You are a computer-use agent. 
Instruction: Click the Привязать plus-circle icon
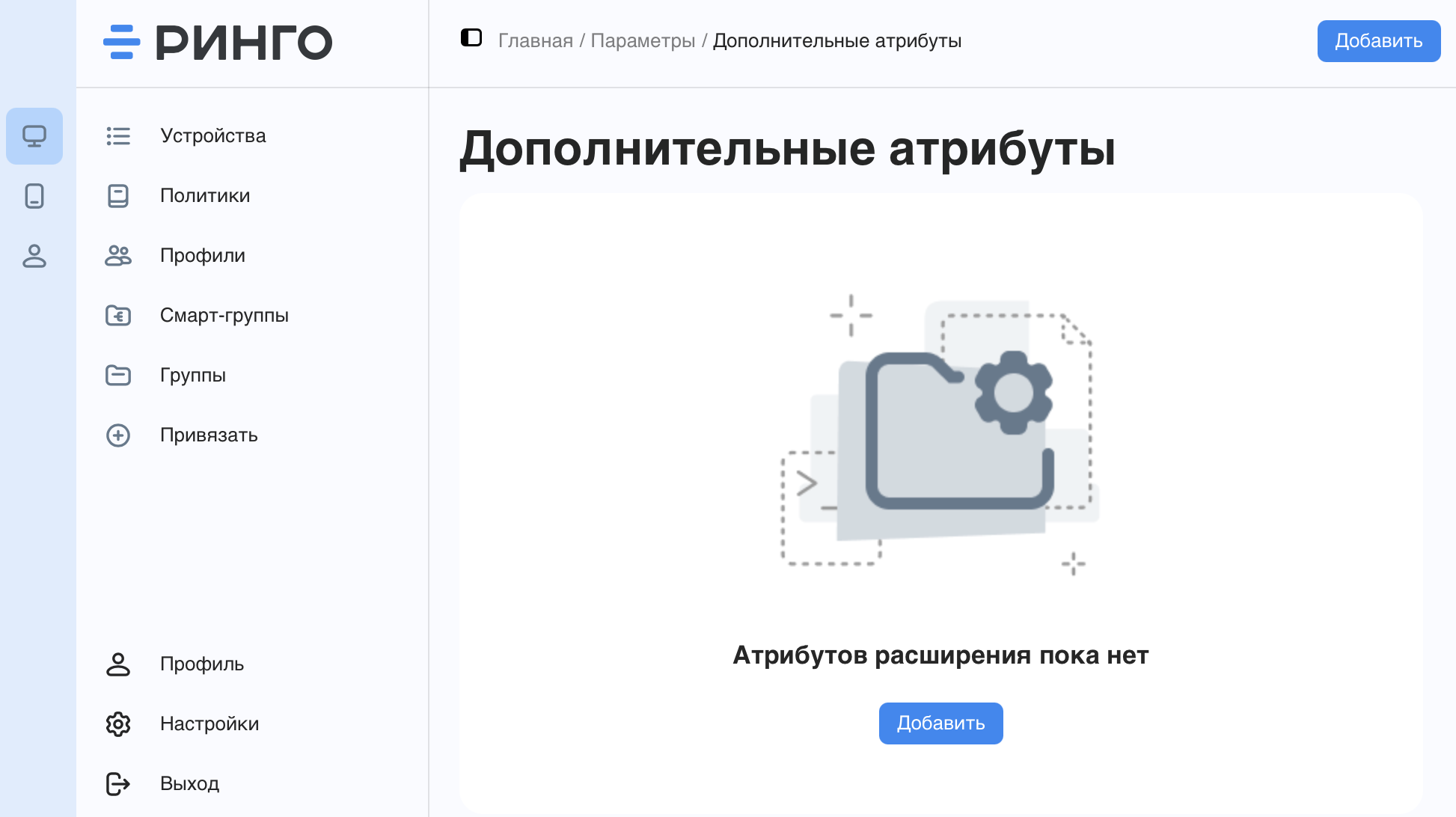(x=118, y=435)
